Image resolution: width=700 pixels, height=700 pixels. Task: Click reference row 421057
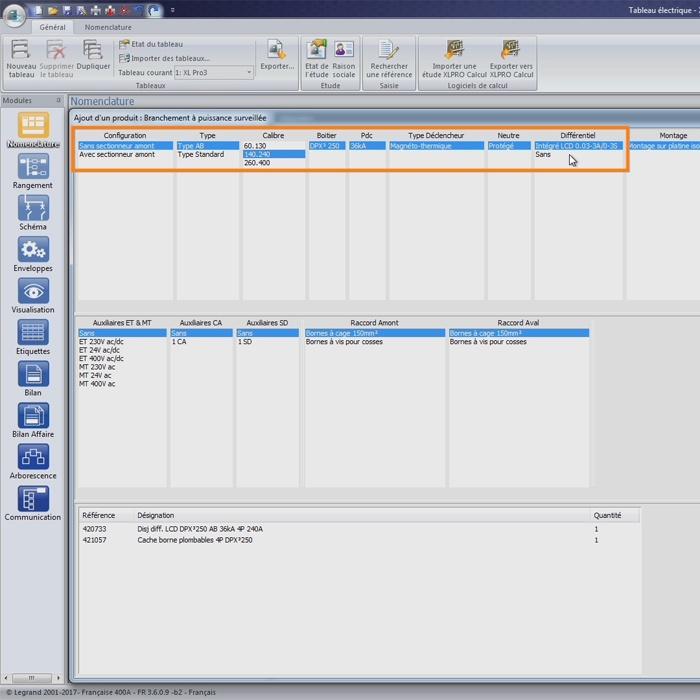click(360, 540)
